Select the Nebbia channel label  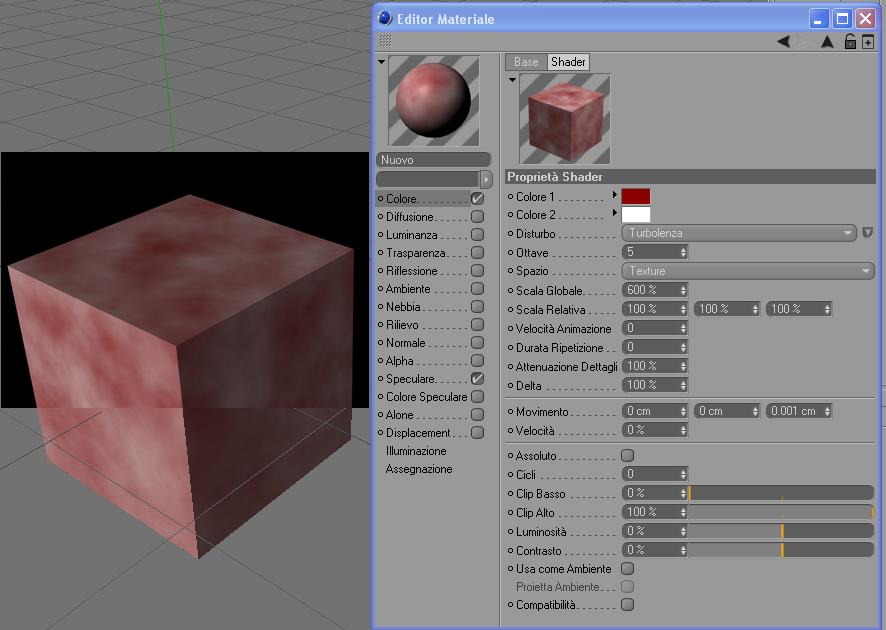coord(403,307)
